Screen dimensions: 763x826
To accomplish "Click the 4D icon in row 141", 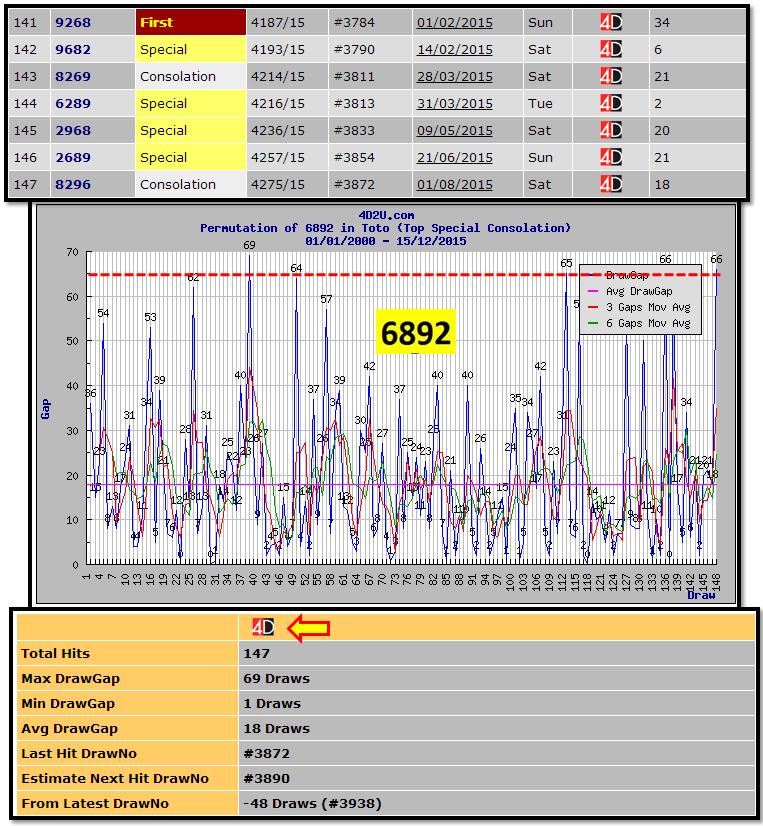I will point(610,22).
